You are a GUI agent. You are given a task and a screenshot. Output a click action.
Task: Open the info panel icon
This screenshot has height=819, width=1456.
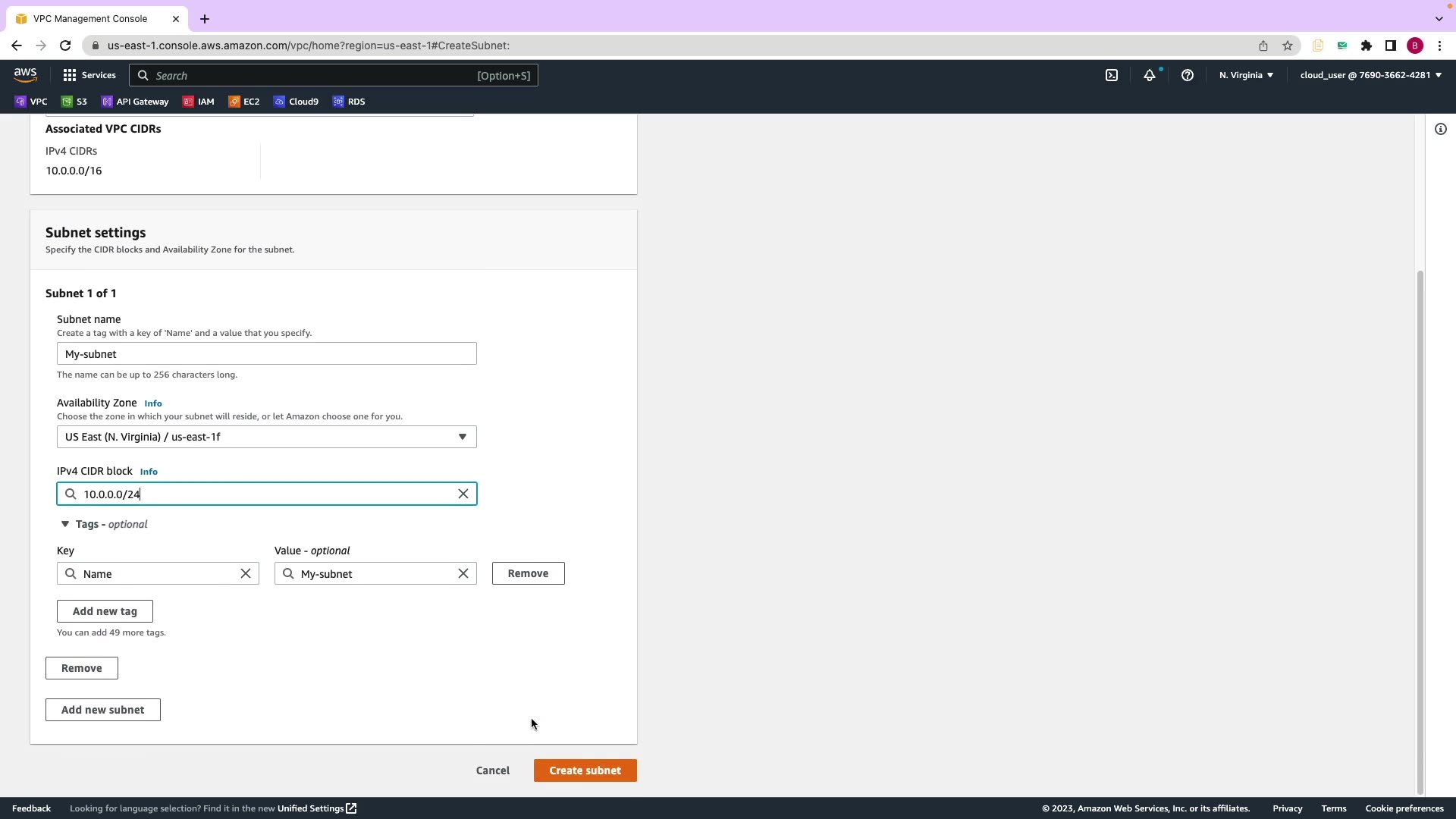[x=1441, y=129]
